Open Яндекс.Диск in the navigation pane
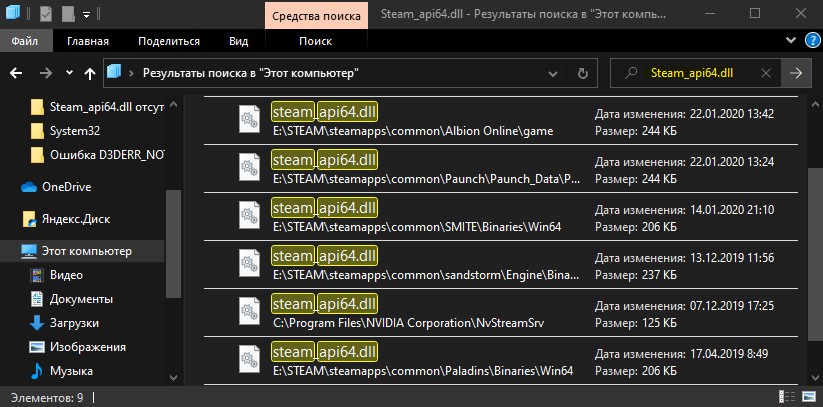Screen dimensions: 823x407 coord(76,219)
